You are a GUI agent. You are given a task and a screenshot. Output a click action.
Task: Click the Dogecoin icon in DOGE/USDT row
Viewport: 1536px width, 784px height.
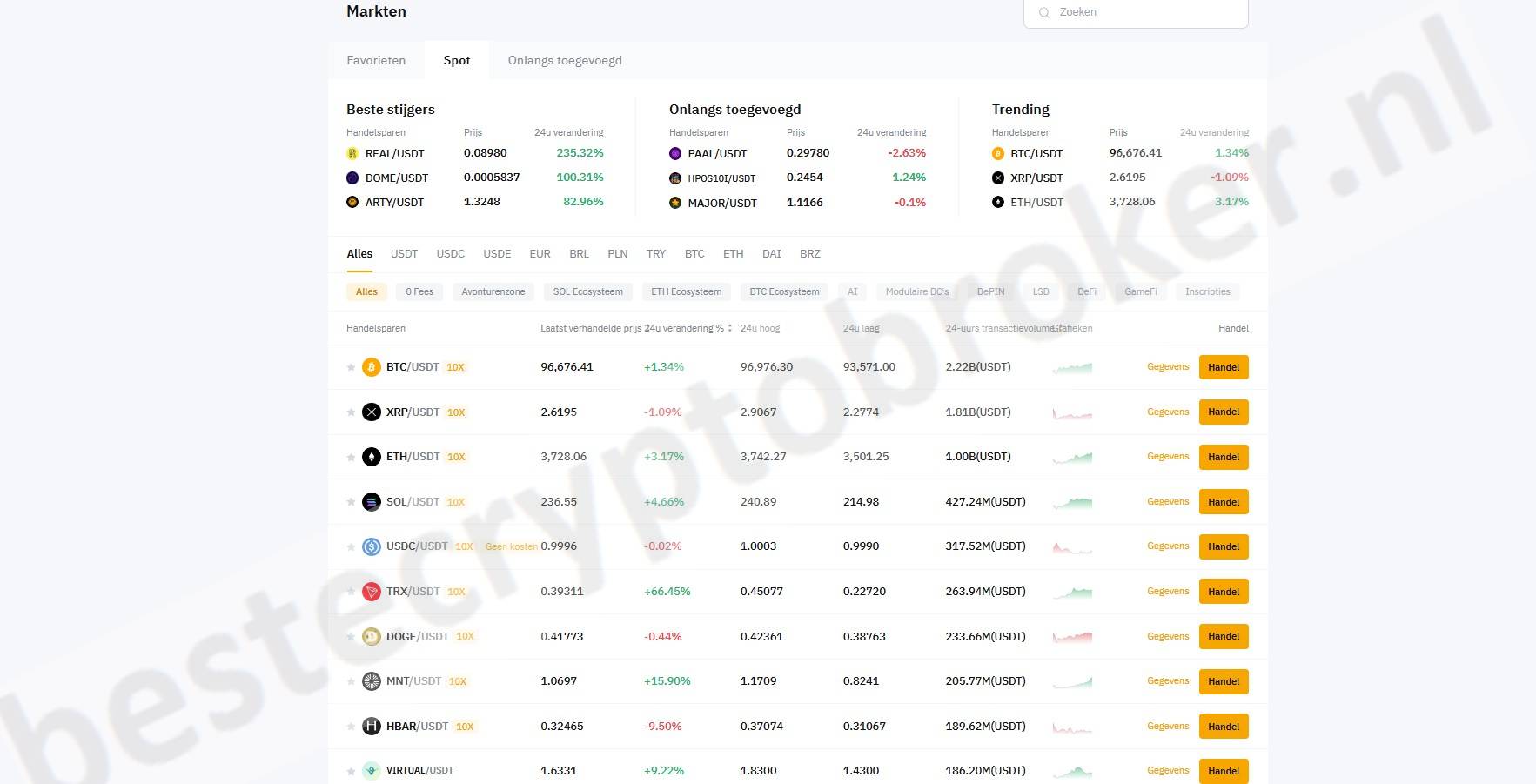pyautogui.click(x=372, y=637)
